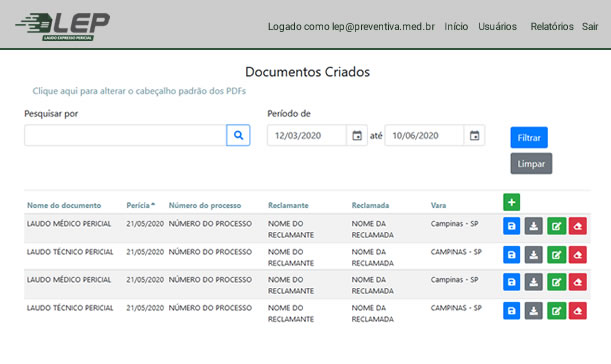Click blue save icon in first LAUDO MÉDICO PERICIAL row
This screenshot has height=364, width=611.
(x=511, y=226)
